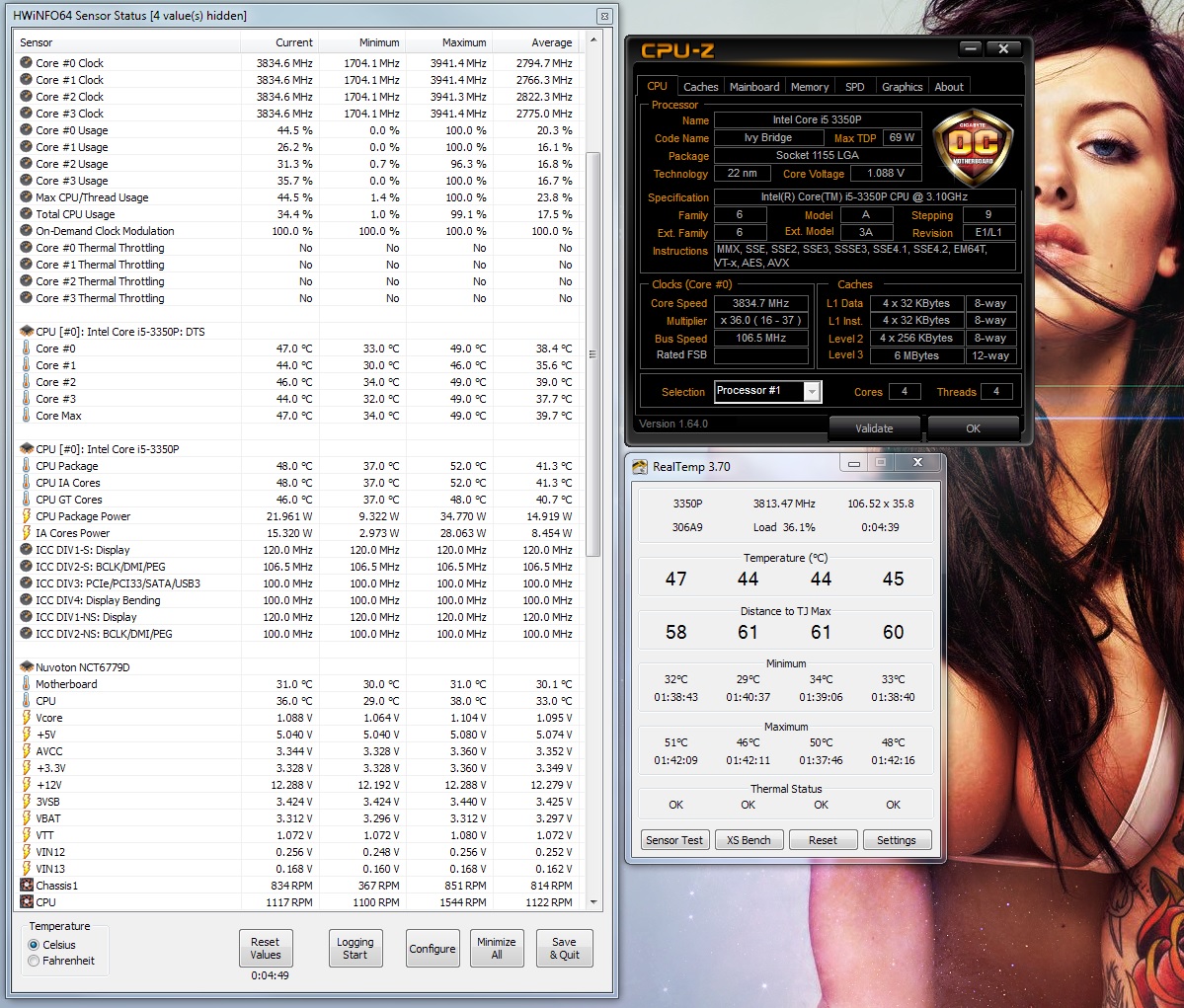Viewport: 1184px width, 1008px height.
Task: Open the SPD tab in CPU-Z
Action: point(855,87)
